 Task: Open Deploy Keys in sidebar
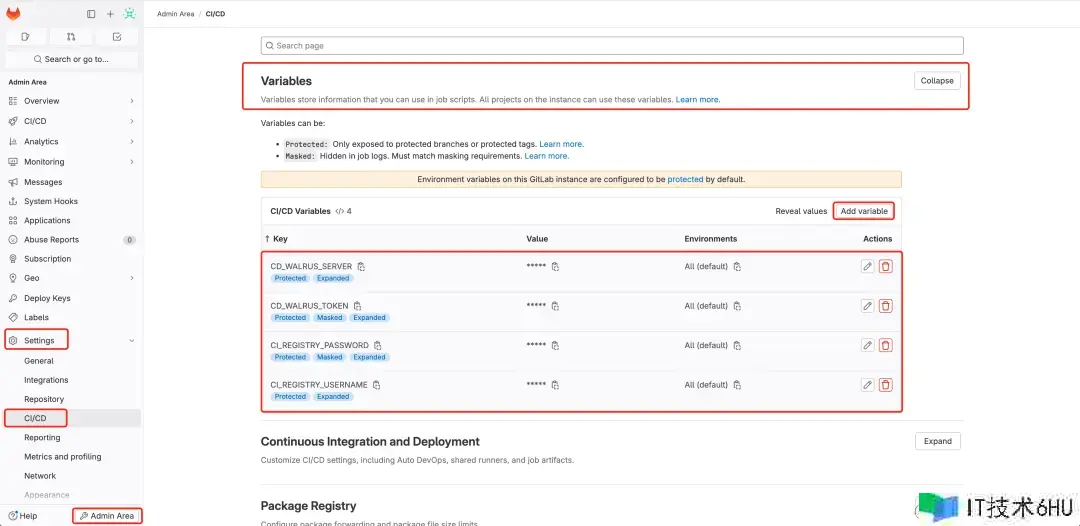coord(47,298)
